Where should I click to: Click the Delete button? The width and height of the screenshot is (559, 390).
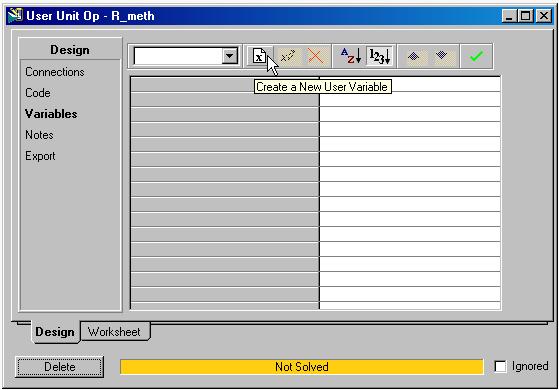coord(60,366)
